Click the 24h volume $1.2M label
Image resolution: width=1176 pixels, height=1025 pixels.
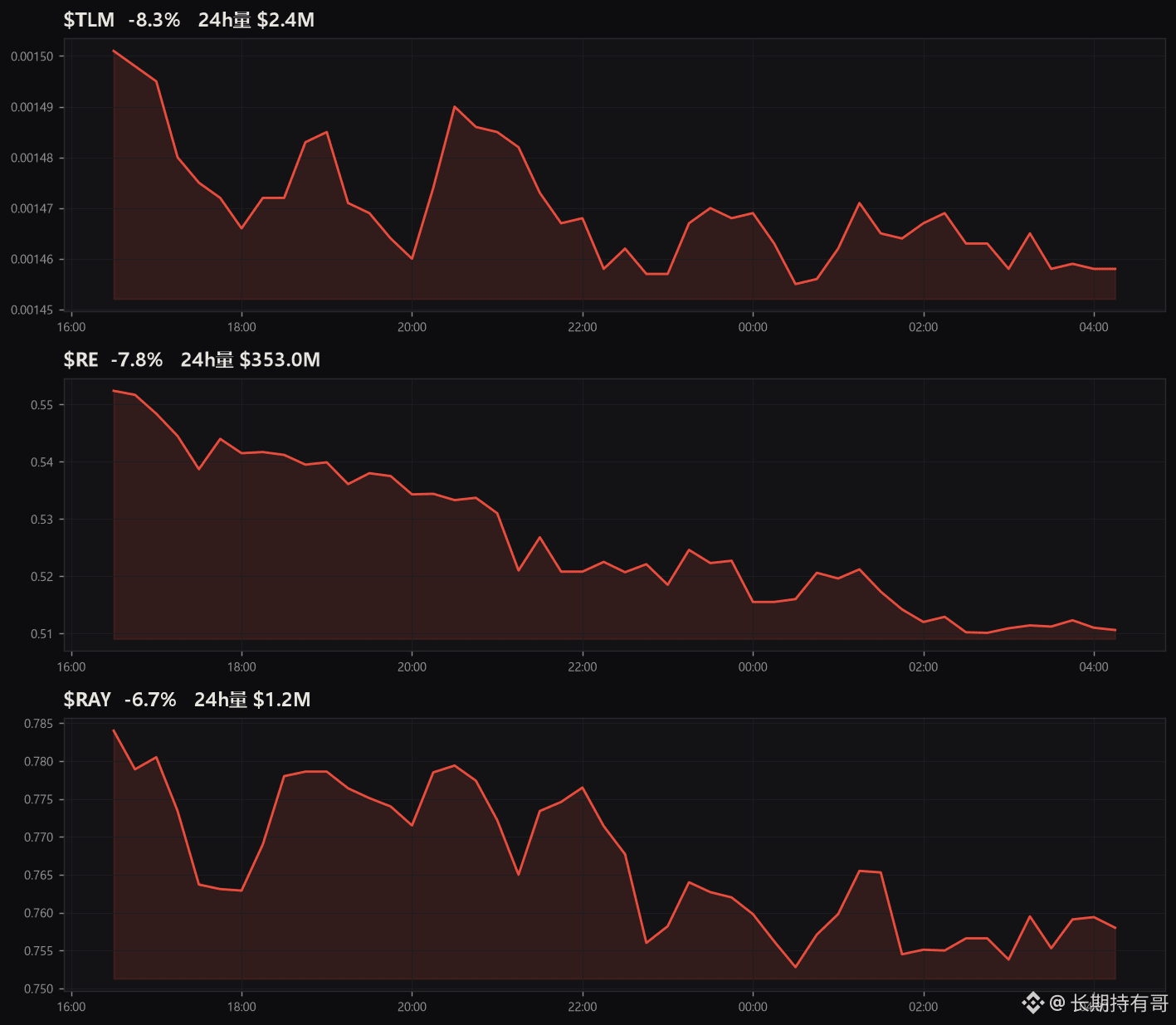252,700
